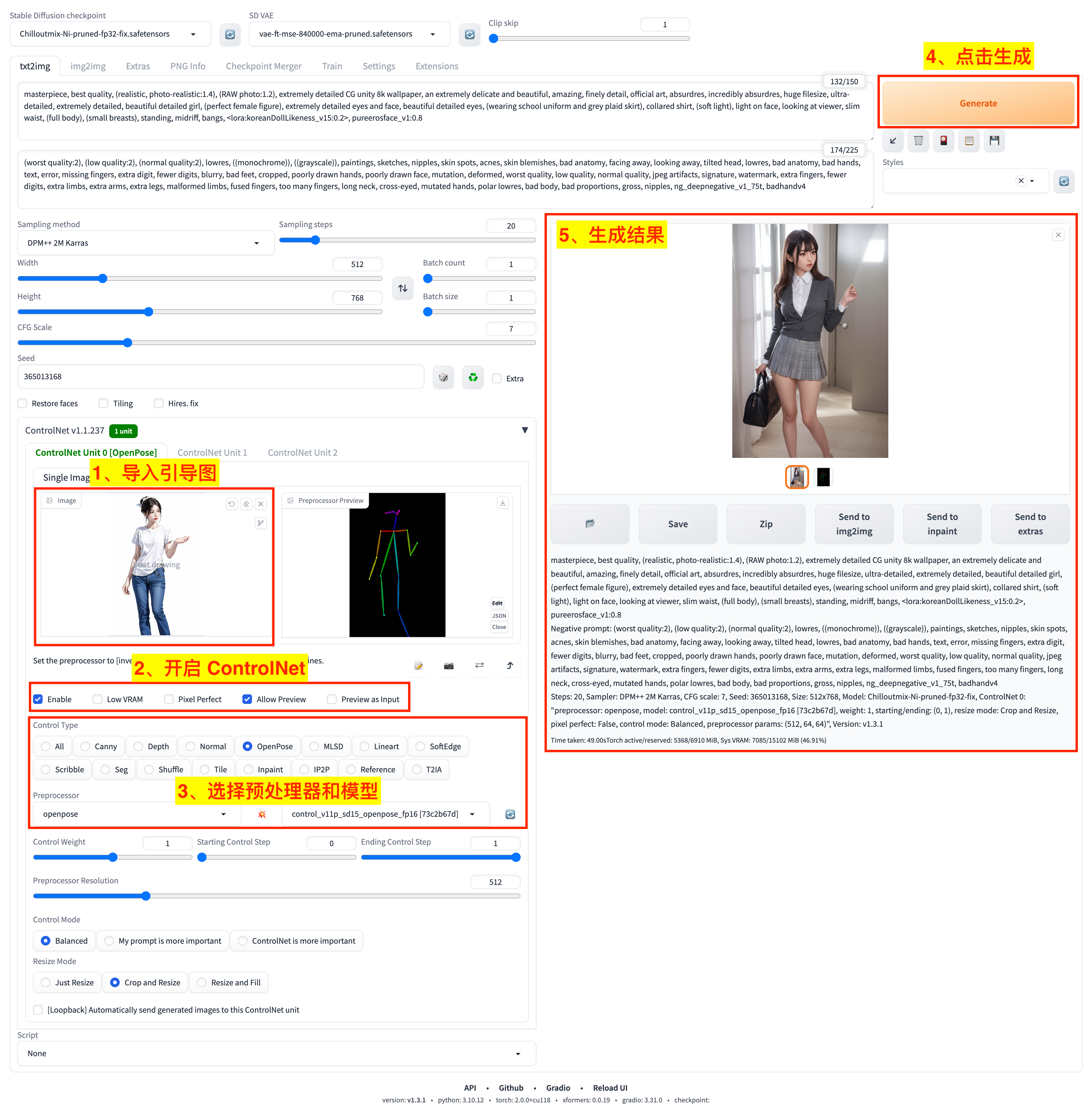Run the preprocessor with the explosion icon
The image size is (1092, 1115).
coord(262,813)
